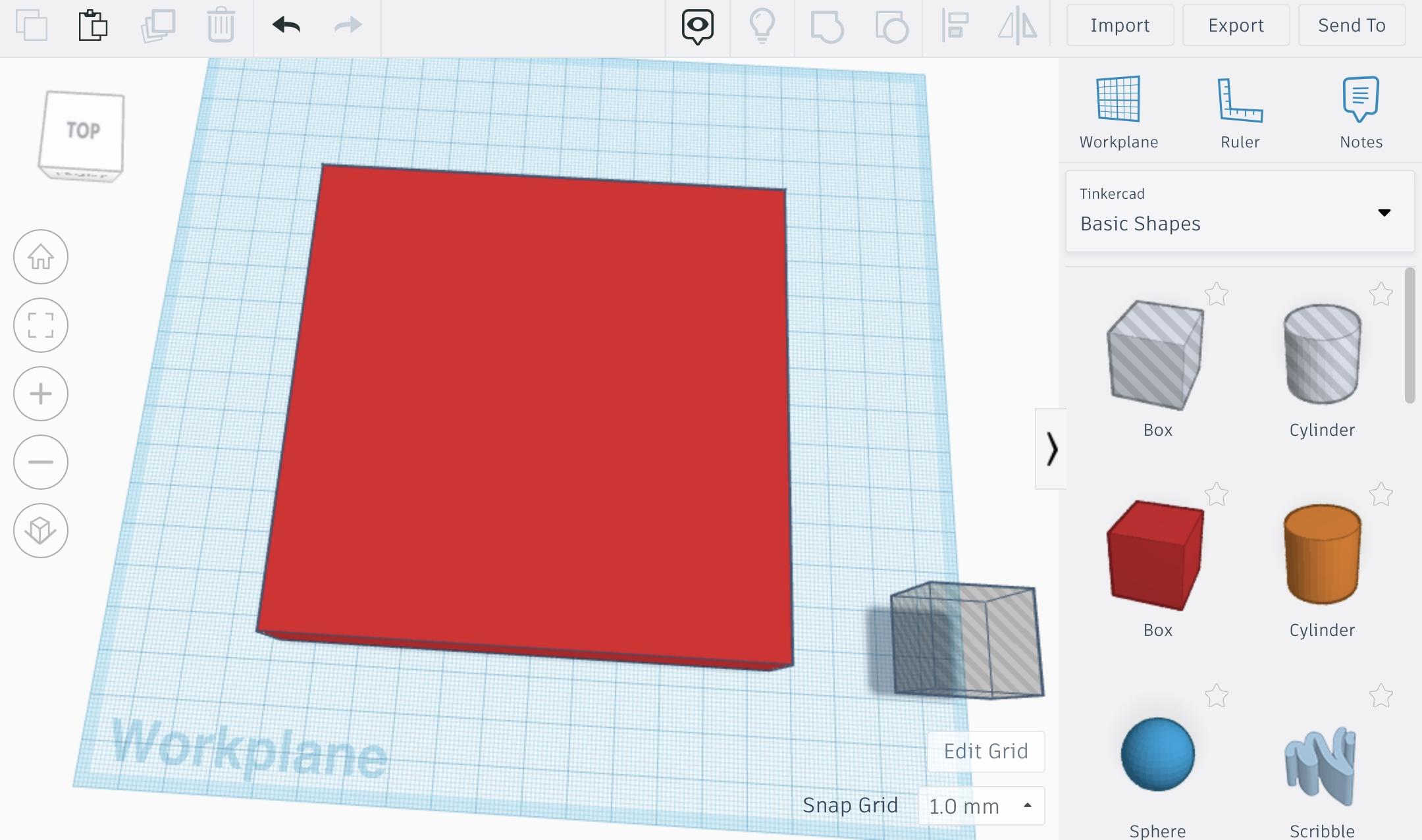Select the Import menu option
The width and height of the screenshot is (1422, 840).
[x=1120, y=25]
